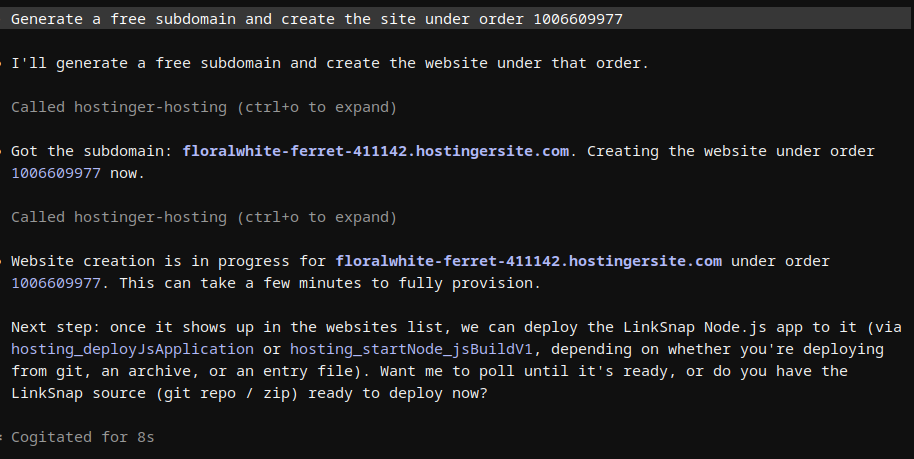Screen dimensions: 914x459
Task: Click "I'll generate a free subdomain" response line
Action: [330, 63]
